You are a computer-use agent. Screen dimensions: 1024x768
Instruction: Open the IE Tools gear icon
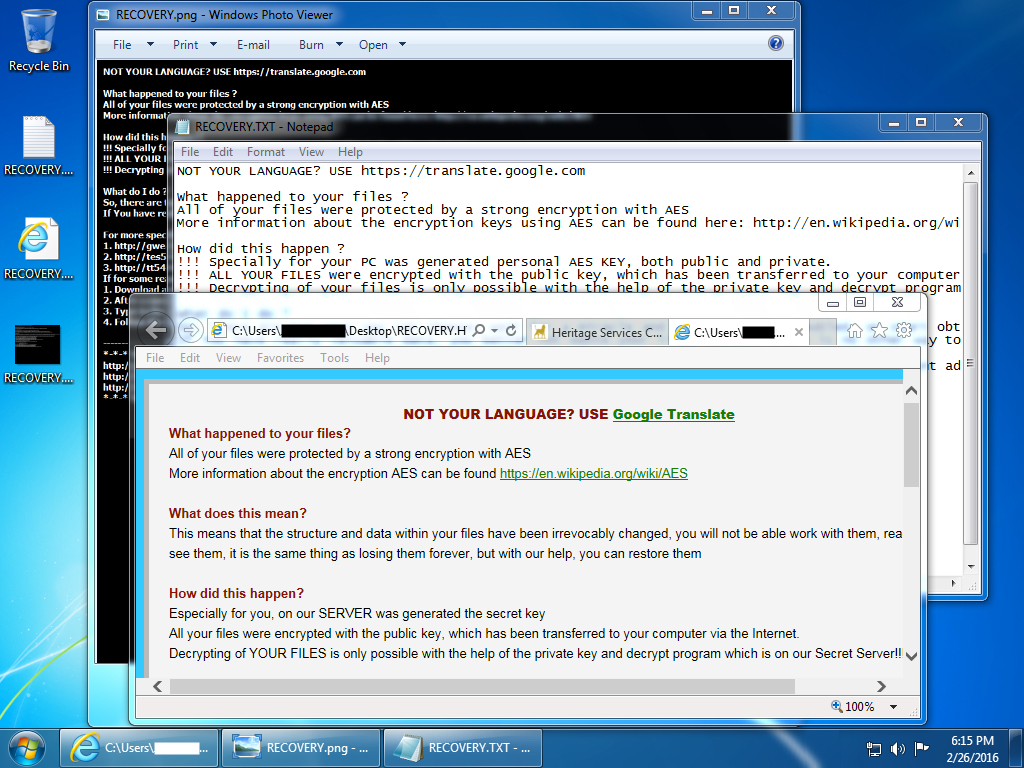(903, 331)
